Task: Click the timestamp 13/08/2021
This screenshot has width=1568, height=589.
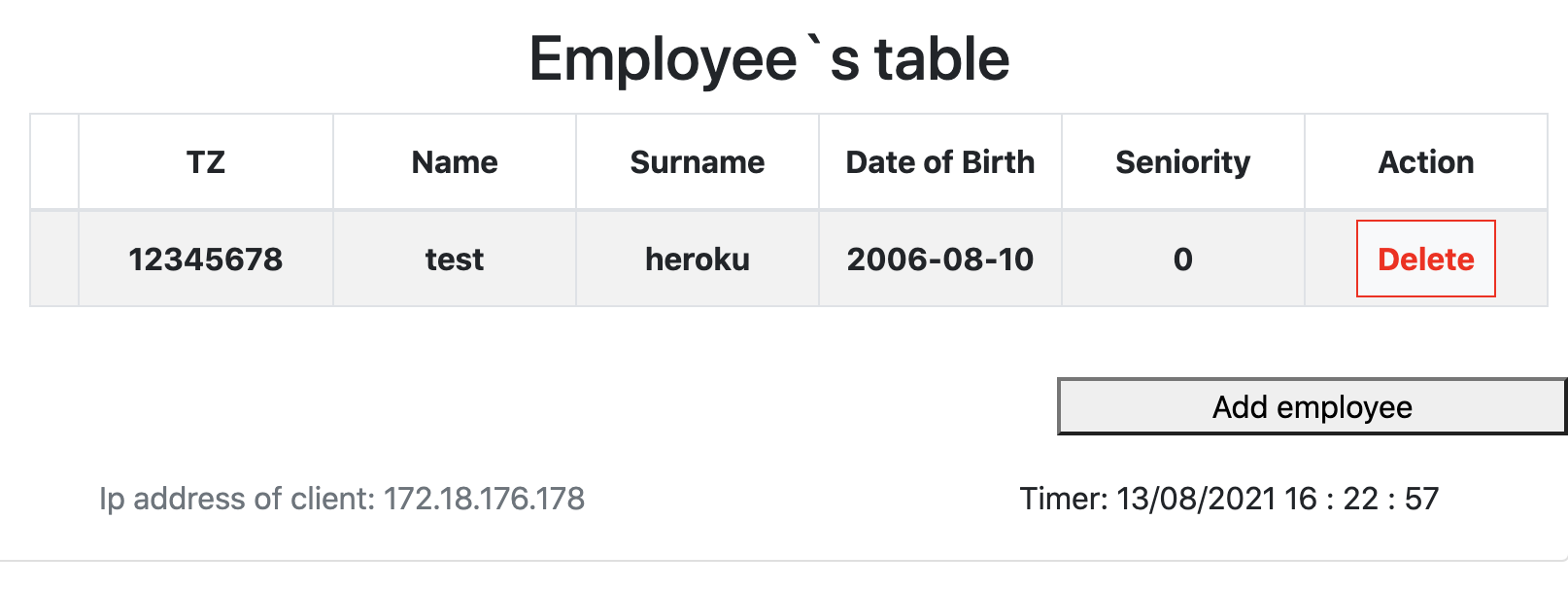Action: [x=1199, y=497]
